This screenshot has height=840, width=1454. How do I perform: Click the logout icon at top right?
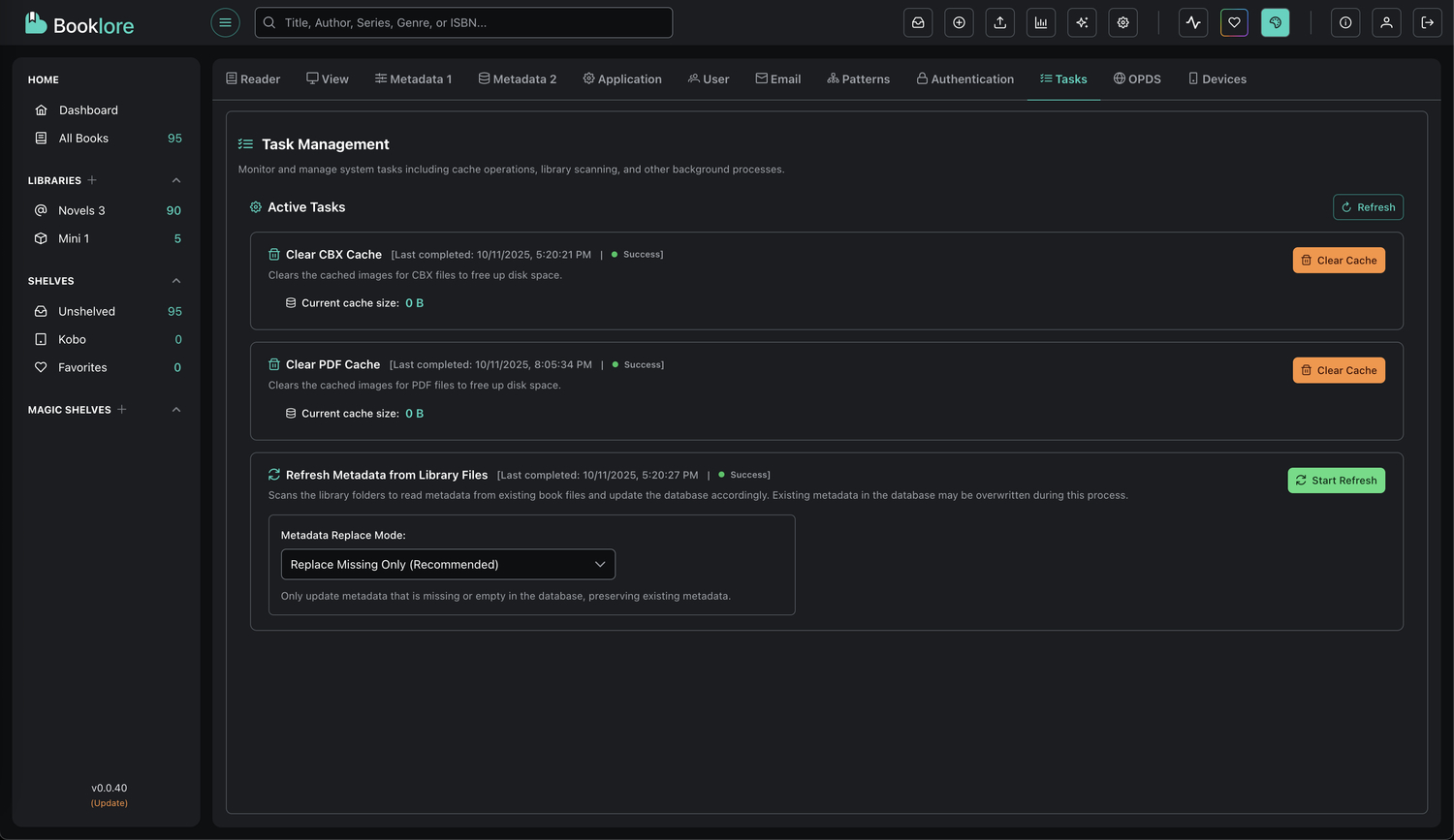tap(1427, 22)
